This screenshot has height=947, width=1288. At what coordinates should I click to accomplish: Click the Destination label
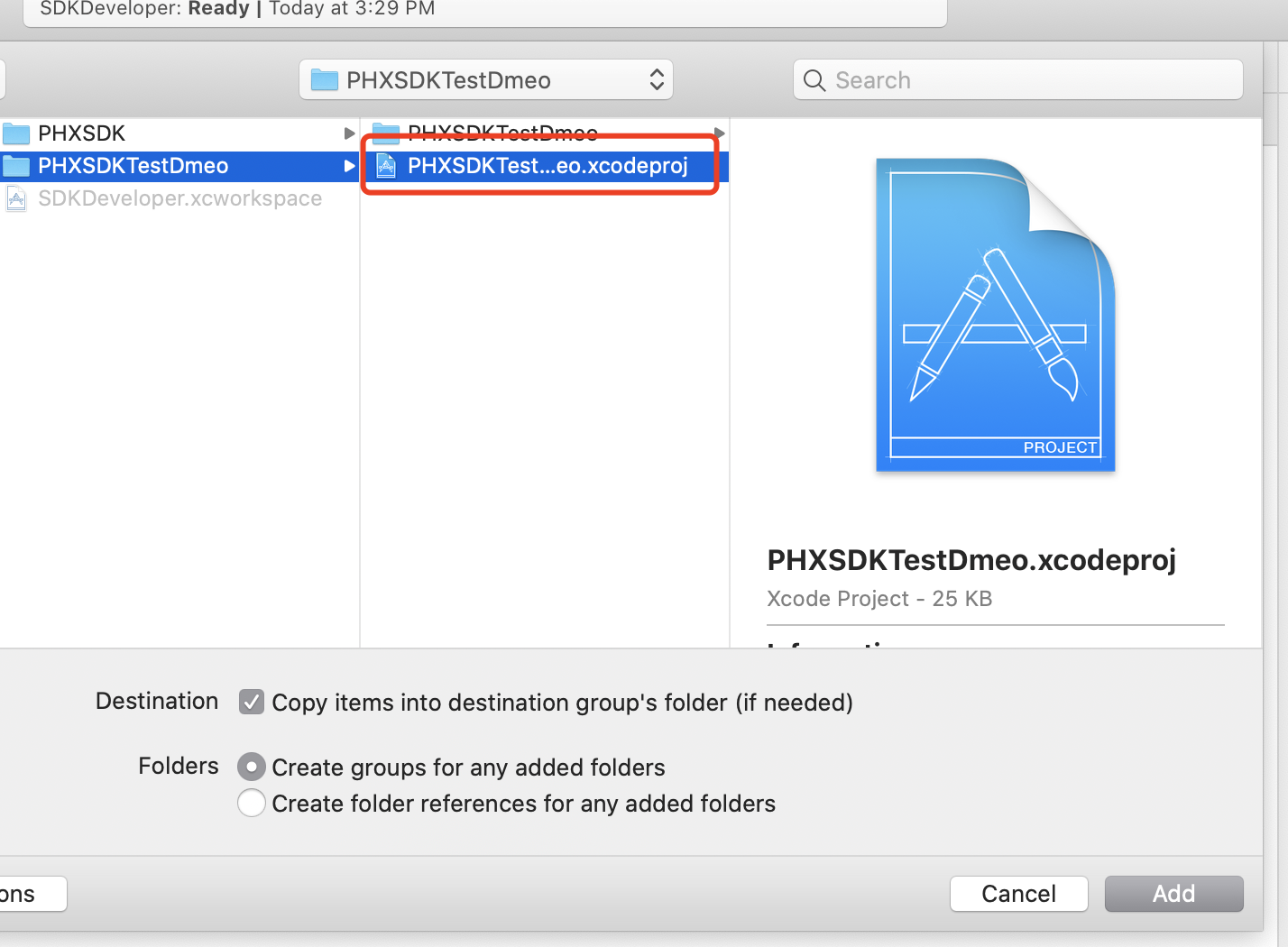coord(157,701)
